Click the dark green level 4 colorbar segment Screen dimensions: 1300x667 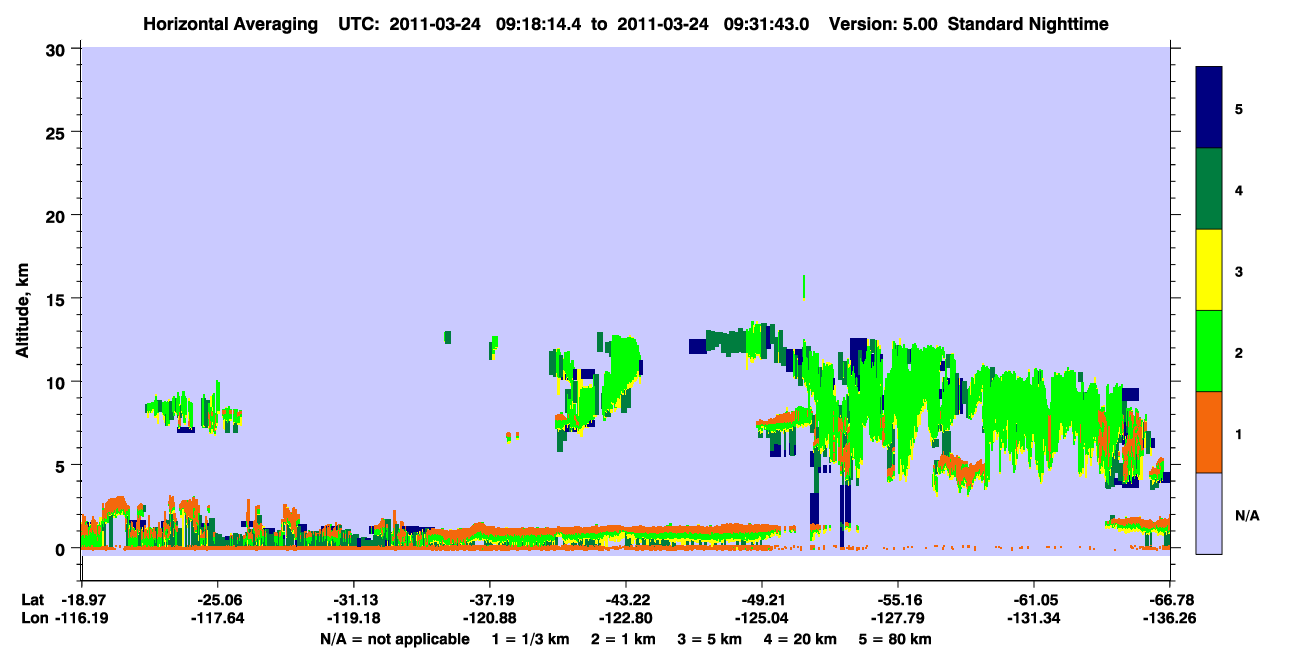pos(1209,189)
